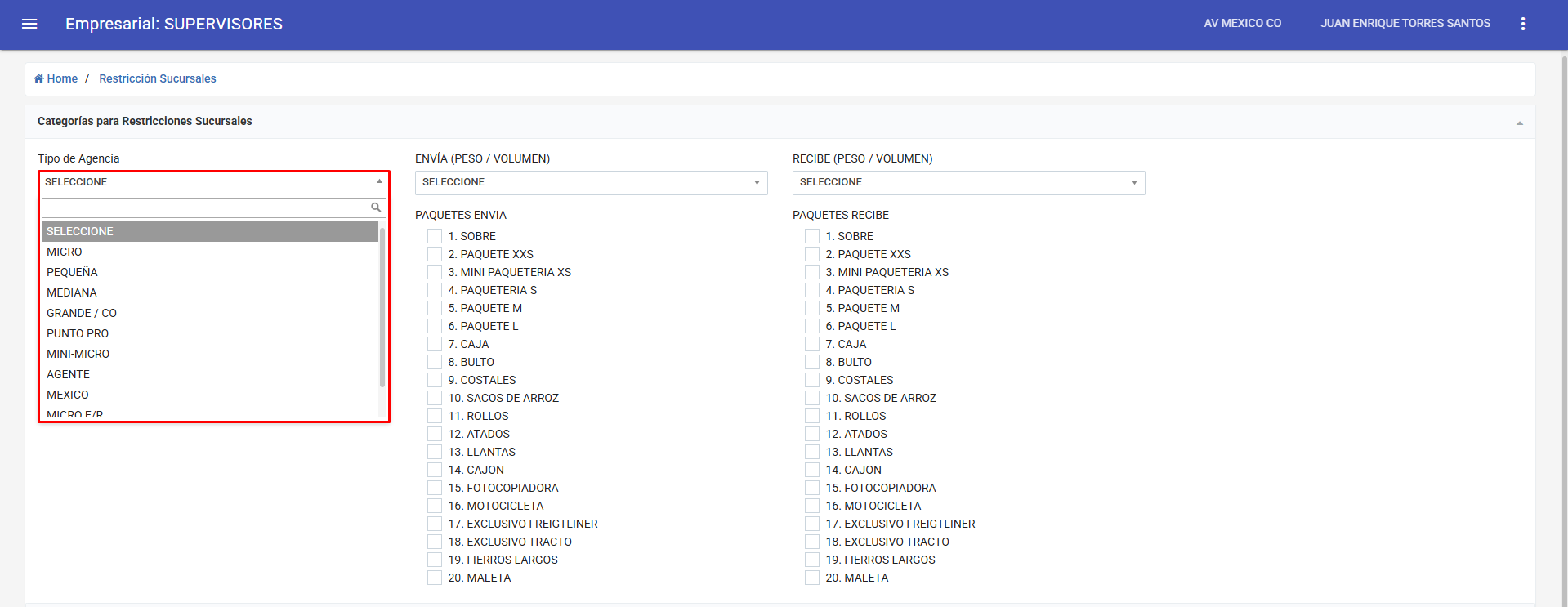Open the ENVÍA (PESO / VOLUMEN) dropdown
The image size is (1568, 607).
pos(591,182)
